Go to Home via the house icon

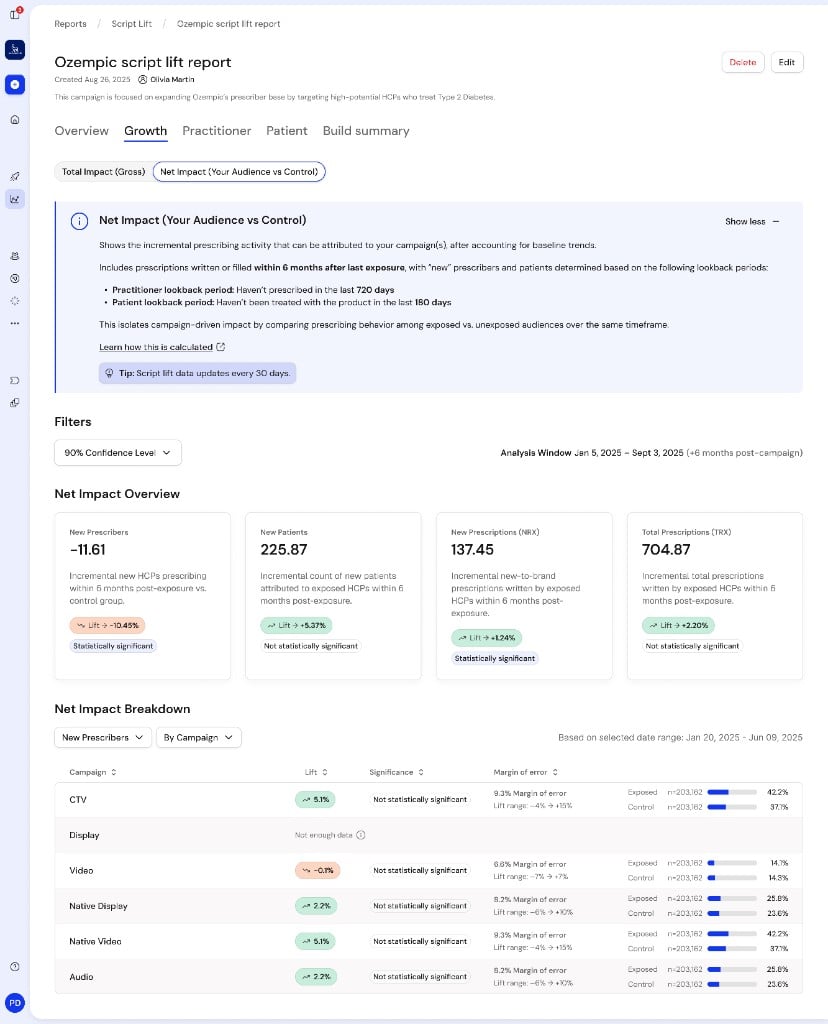pos(15,120)
